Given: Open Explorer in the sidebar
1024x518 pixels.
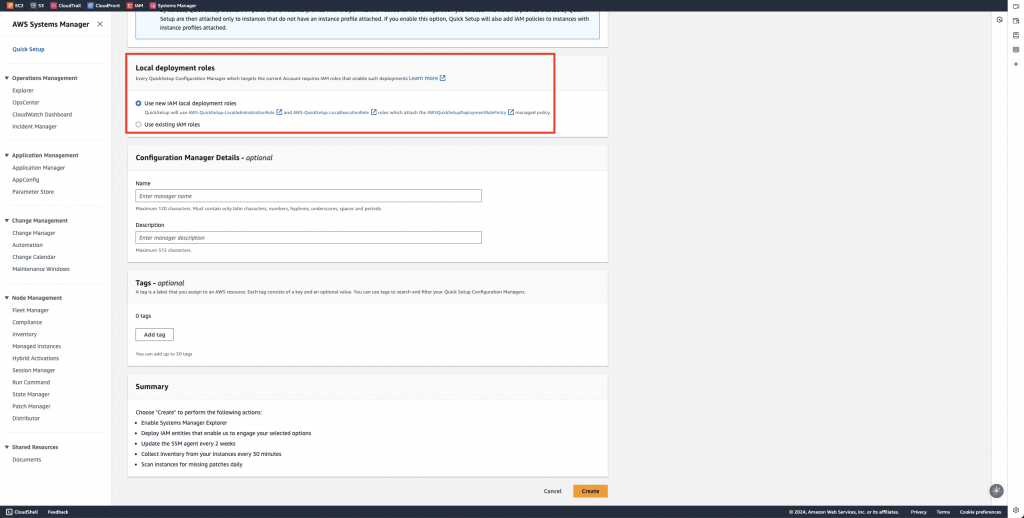Looking at the screenshot, I should click(x=23, y=91).
